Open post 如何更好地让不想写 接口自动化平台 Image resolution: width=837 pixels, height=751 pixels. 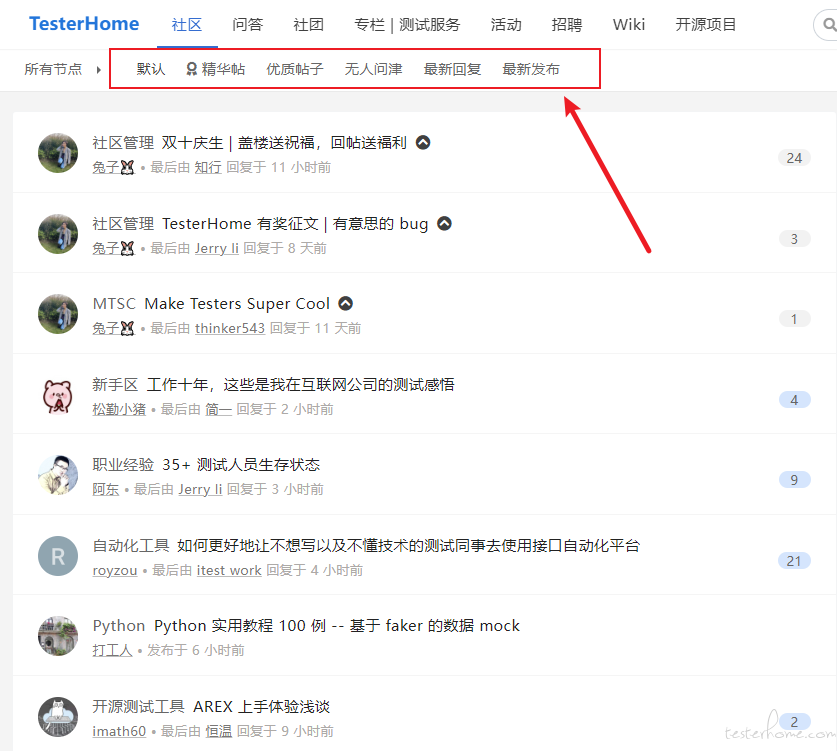coord(408,546)
